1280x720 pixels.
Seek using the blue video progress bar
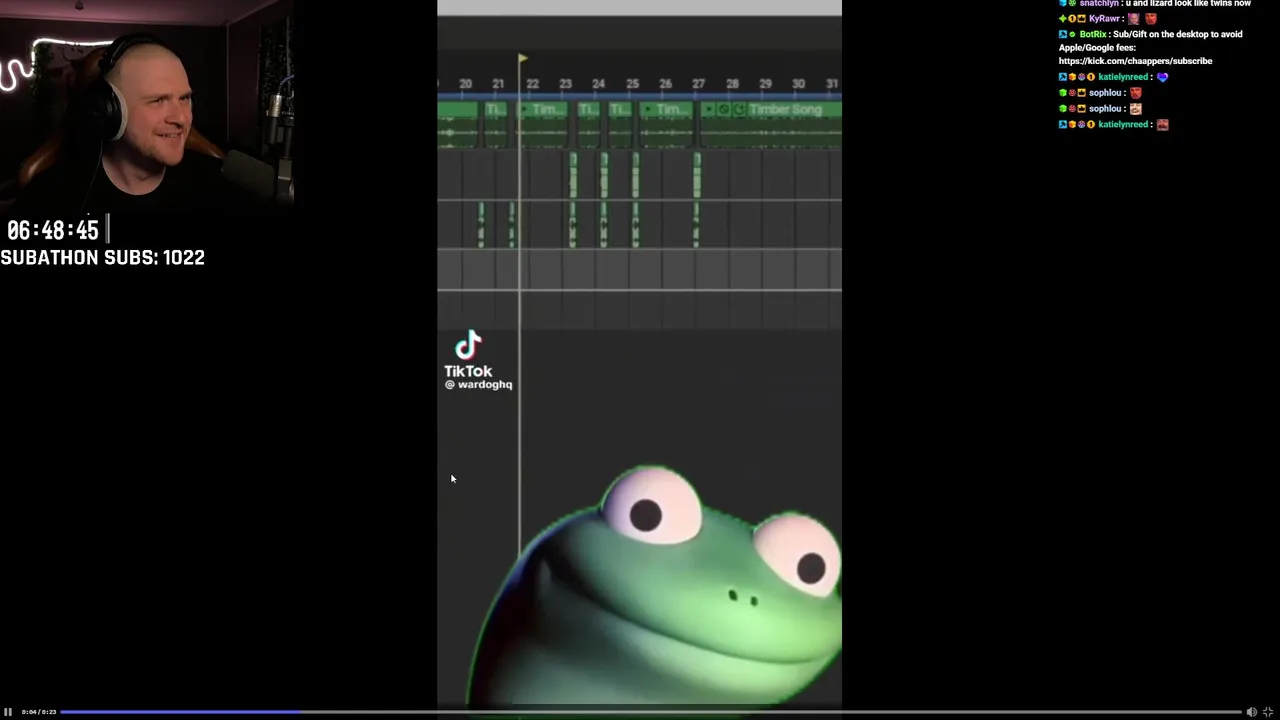point(652,712)
